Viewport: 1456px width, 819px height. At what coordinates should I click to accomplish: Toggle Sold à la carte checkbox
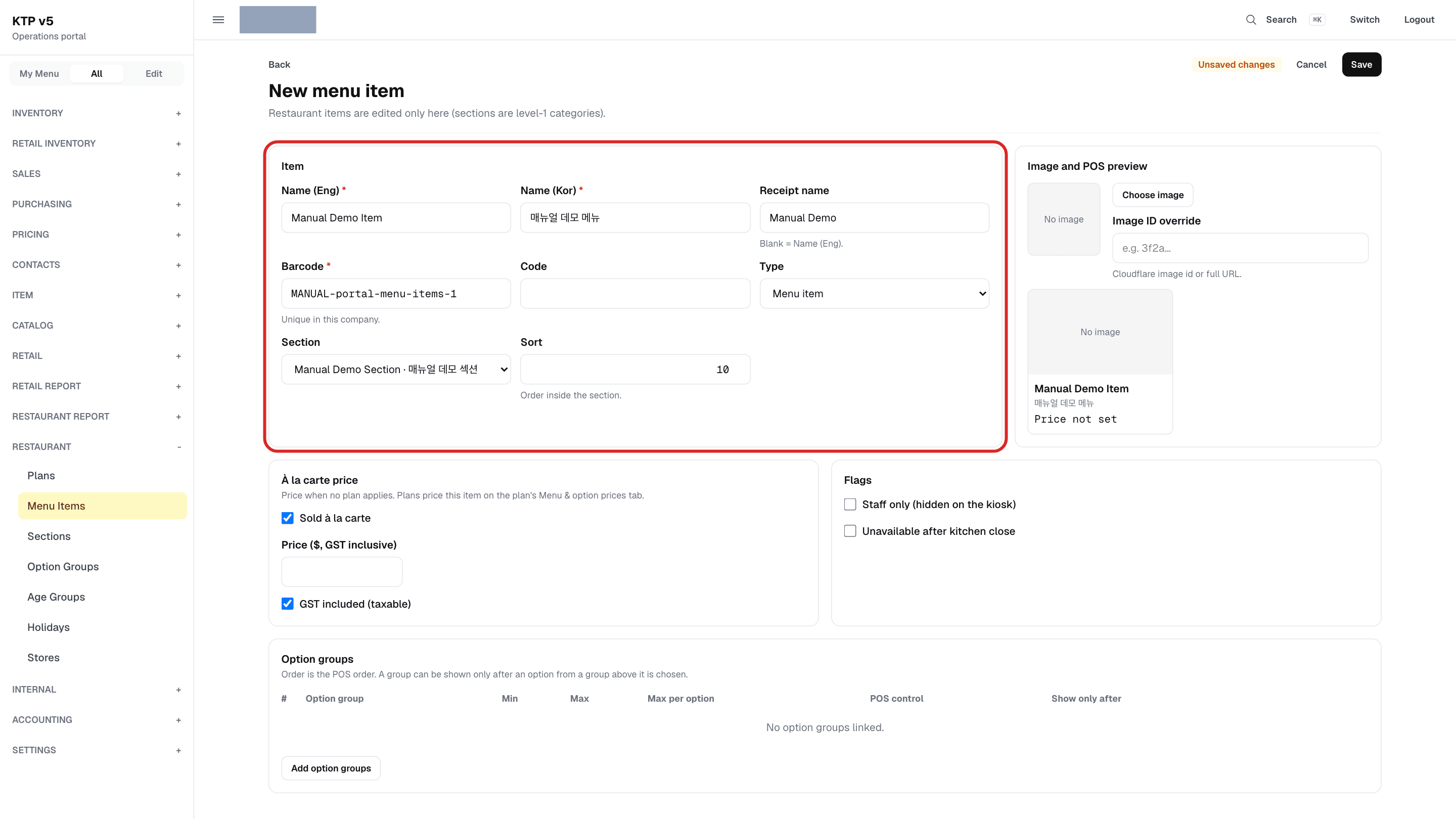[287, 518]
